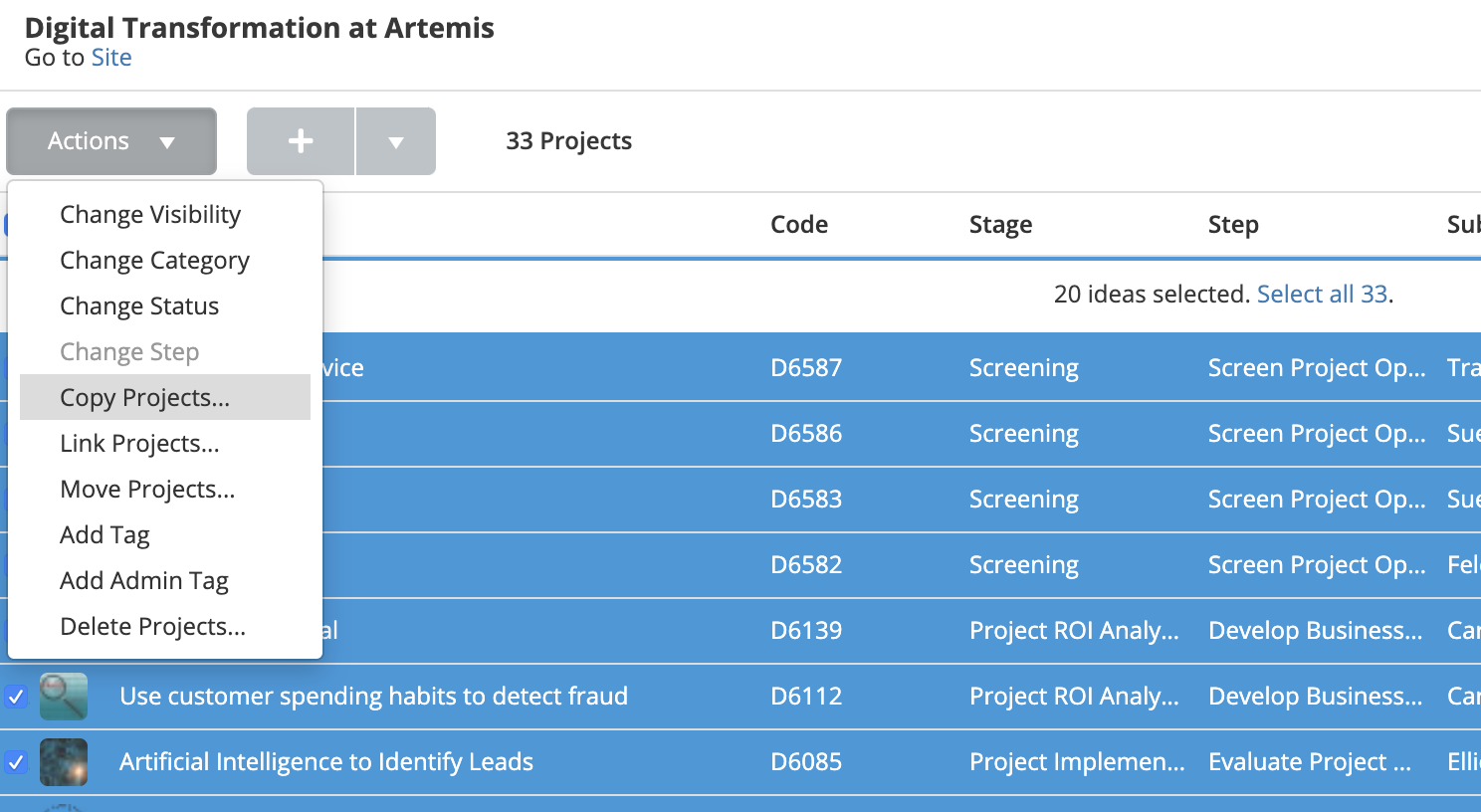Expand the arrow next to plus button

tap(396, 141)
